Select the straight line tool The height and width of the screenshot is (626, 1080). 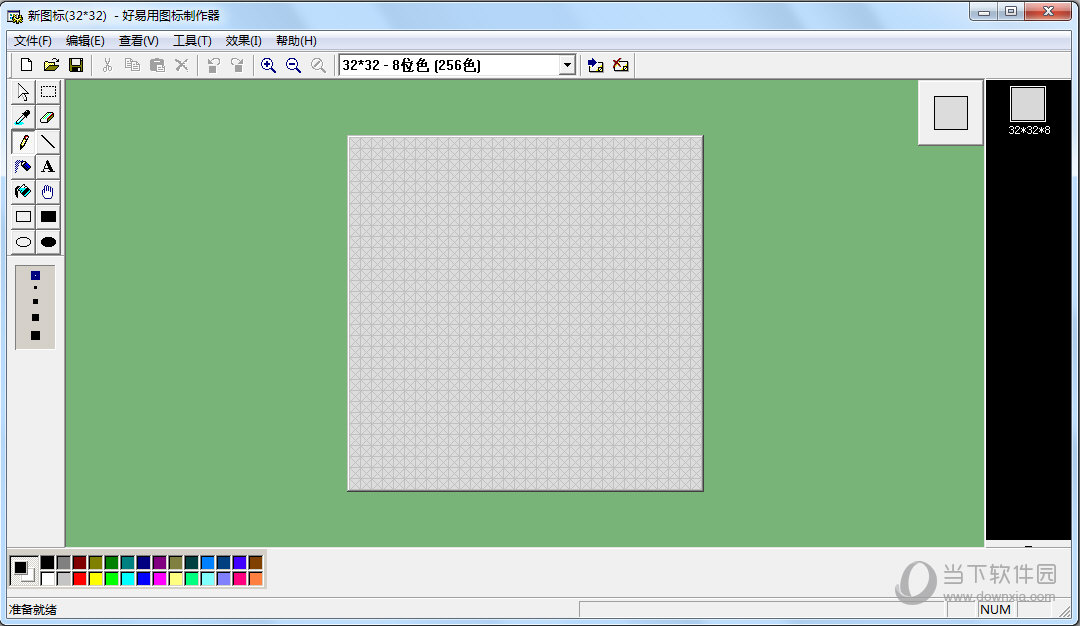point(48,142)
